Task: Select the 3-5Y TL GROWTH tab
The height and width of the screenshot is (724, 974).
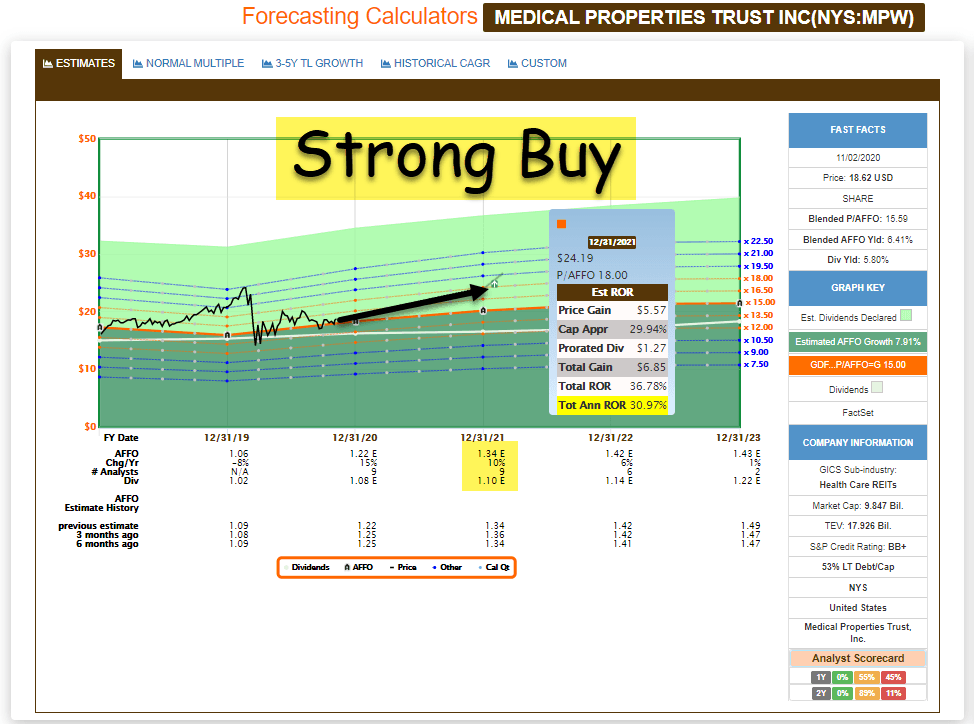Action: tap(312, 63)
